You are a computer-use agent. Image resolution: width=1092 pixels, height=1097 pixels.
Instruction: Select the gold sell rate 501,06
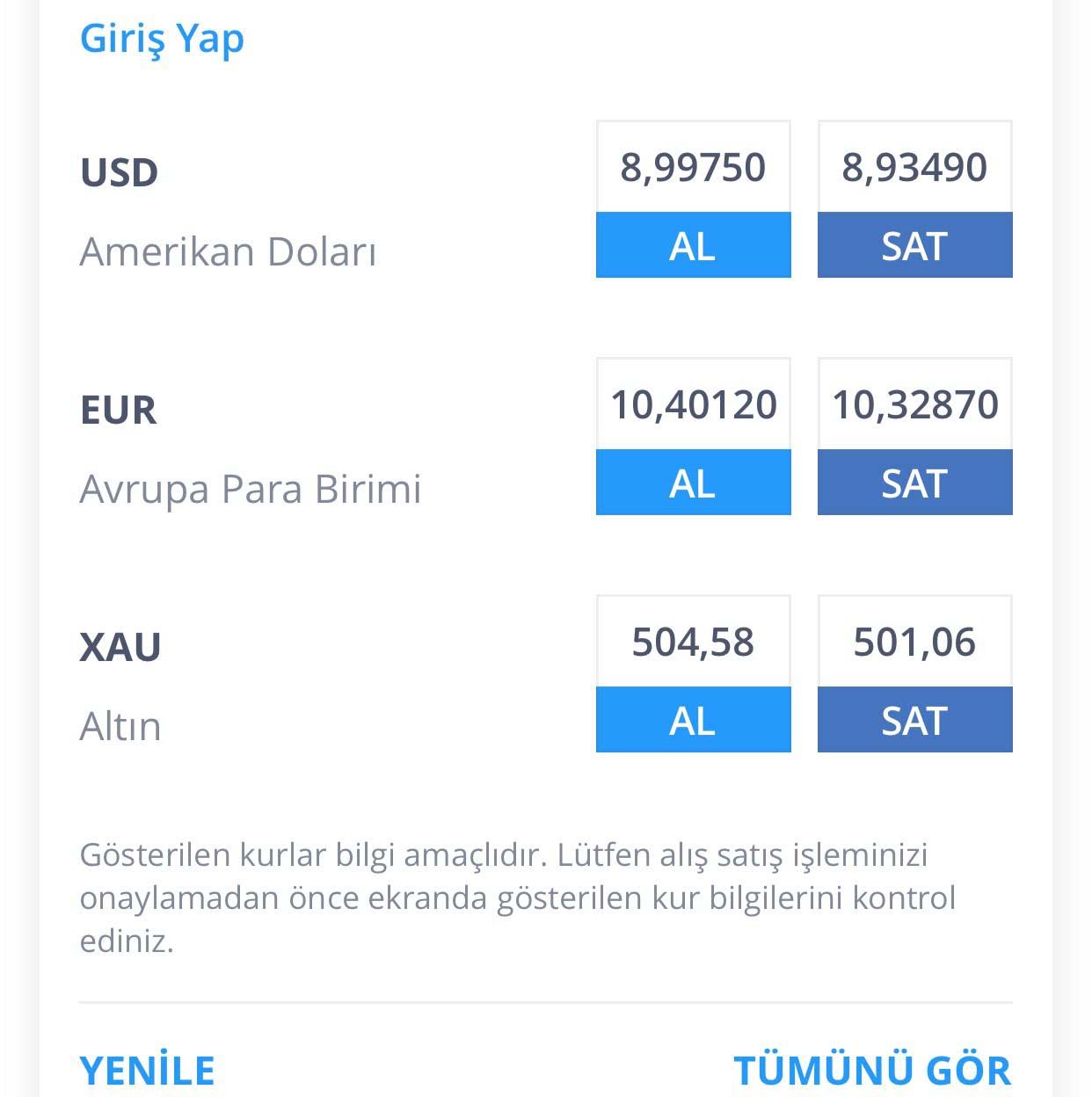(x=914, y=642)
